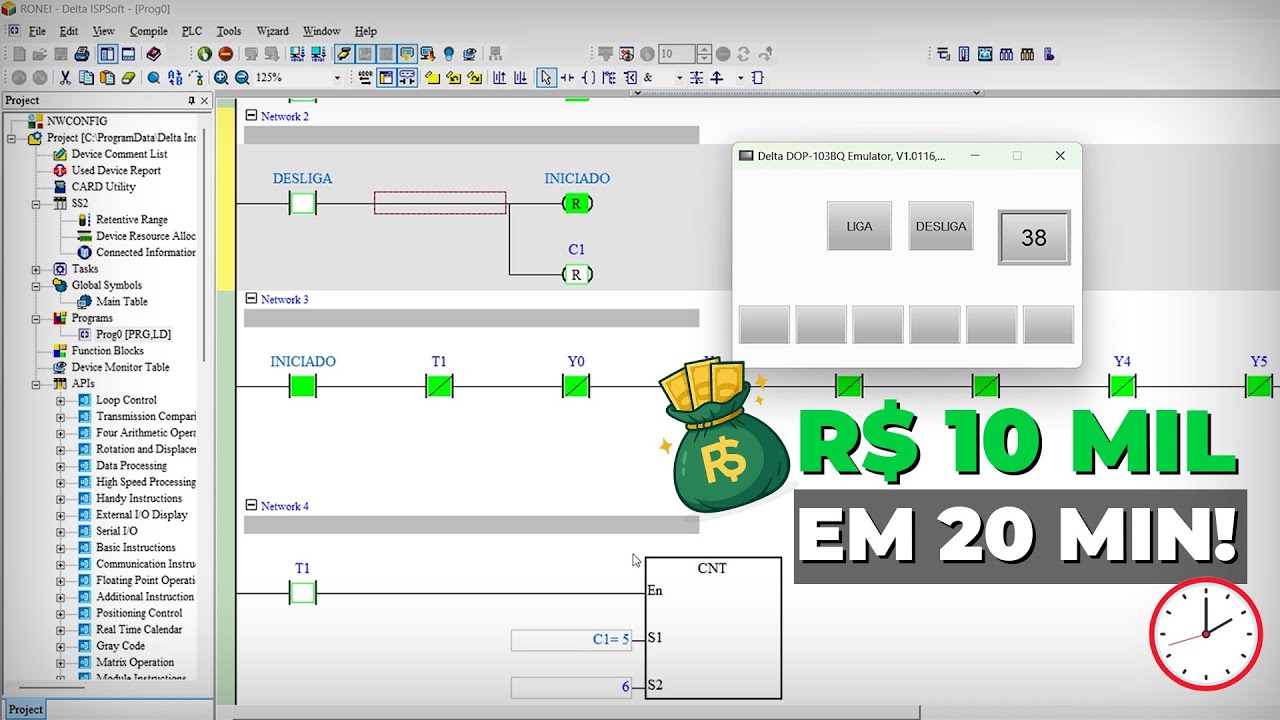Toggle the Online Mode icon
The height and width of the screenshot is (720, 1280).
point(343,54)
